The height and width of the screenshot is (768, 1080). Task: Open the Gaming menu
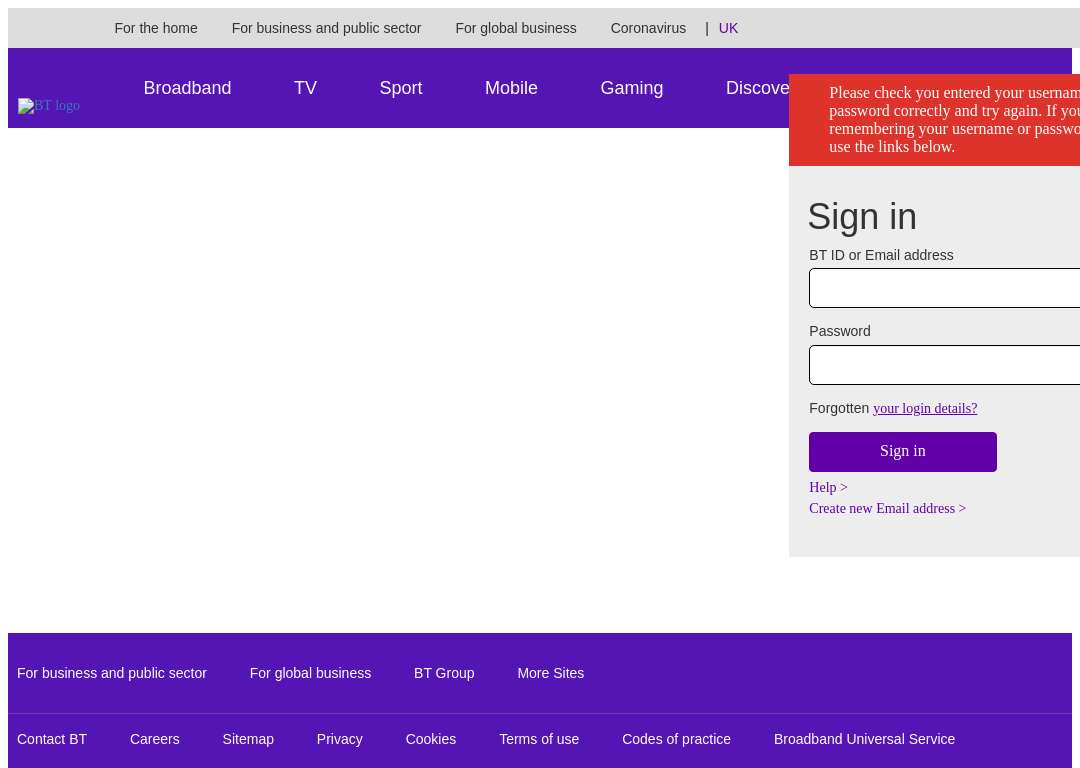point(632,88)
